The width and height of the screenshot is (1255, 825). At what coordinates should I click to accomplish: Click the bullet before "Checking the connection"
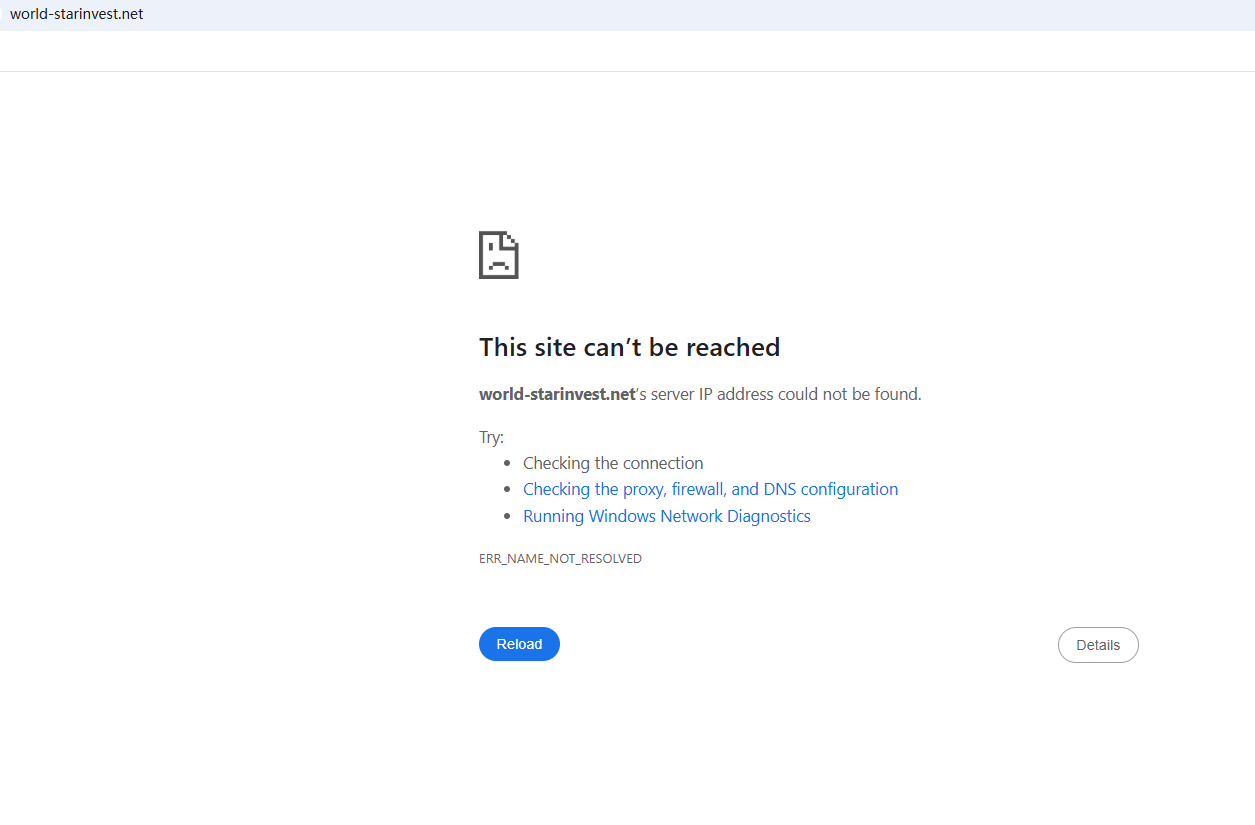pos(509,463)
